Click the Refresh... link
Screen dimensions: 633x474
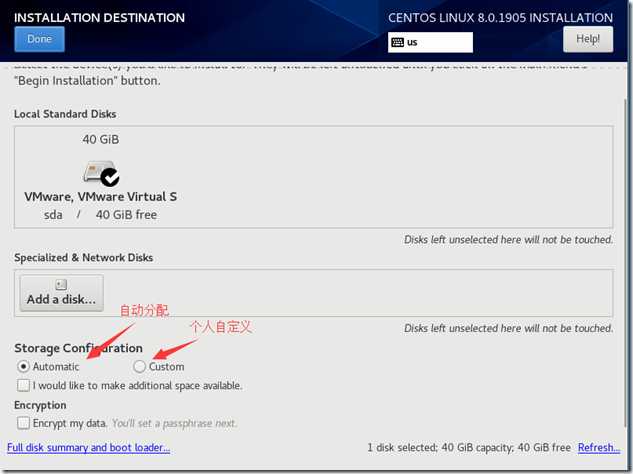pos(599,447)
